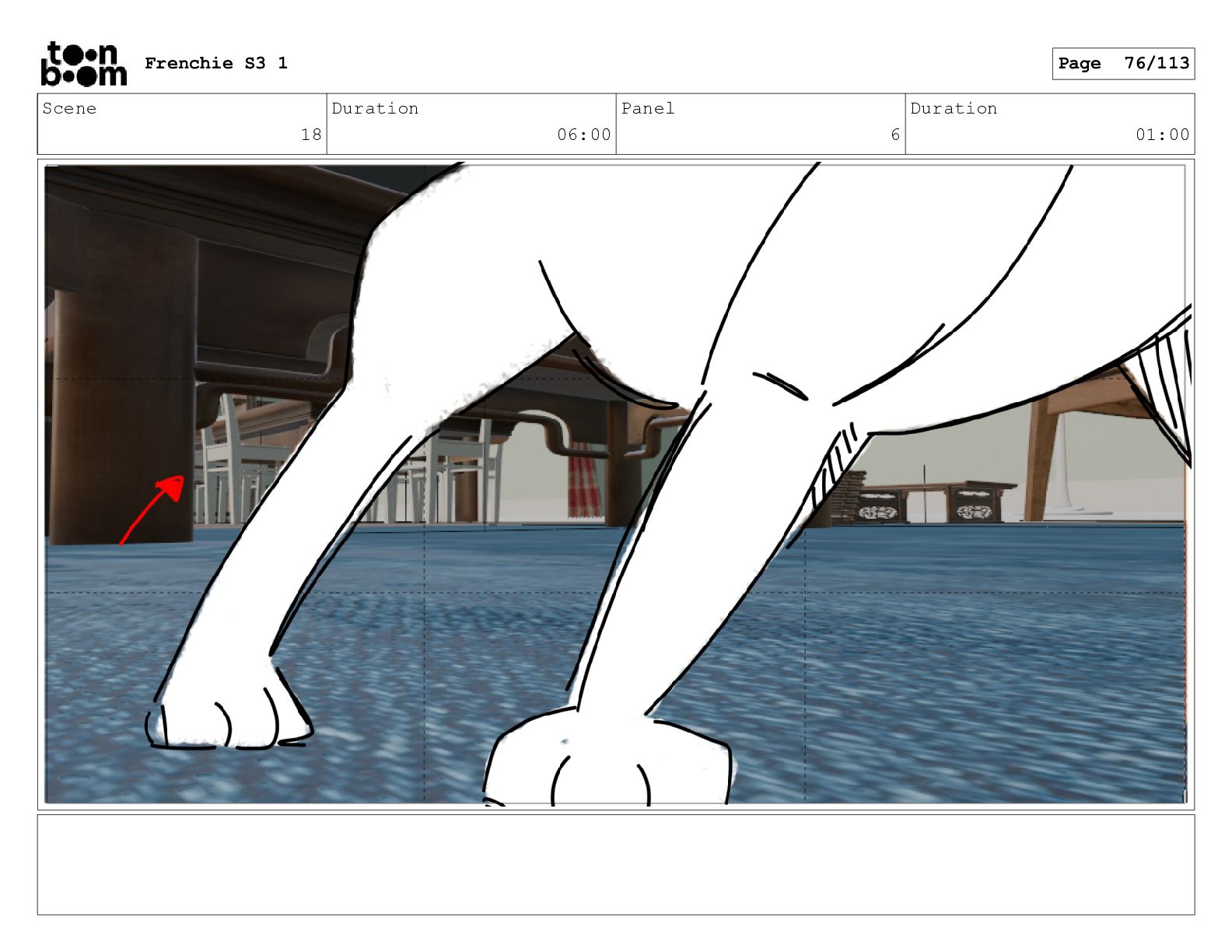Click the storyboard panel image thumbnail
The width and height of the screenshot is (1232, 952).
point(616,484)
